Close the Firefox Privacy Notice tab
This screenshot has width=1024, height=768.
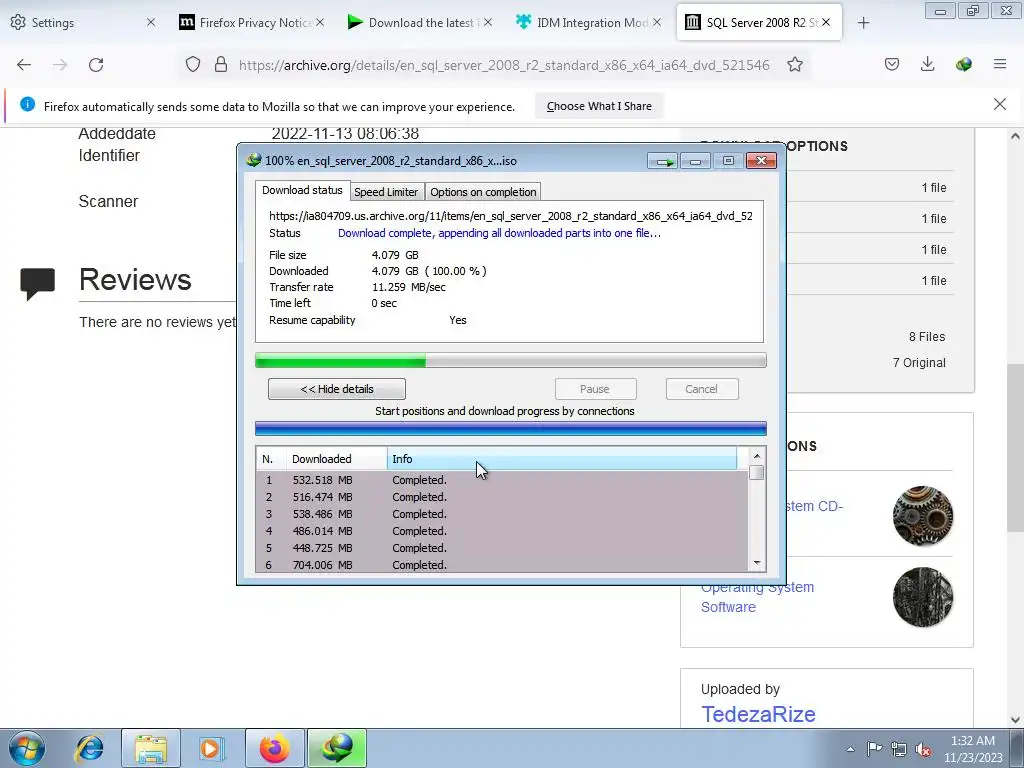point(320,22)
